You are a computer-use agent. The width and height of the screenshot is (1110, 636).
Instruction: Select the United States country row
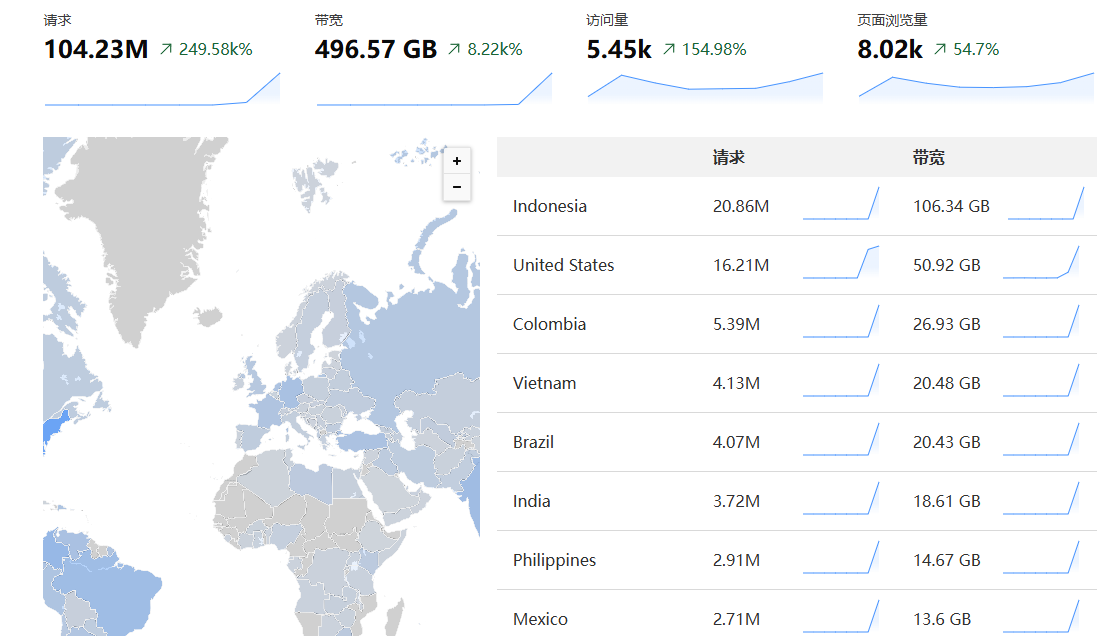click(x=563, y=265)
